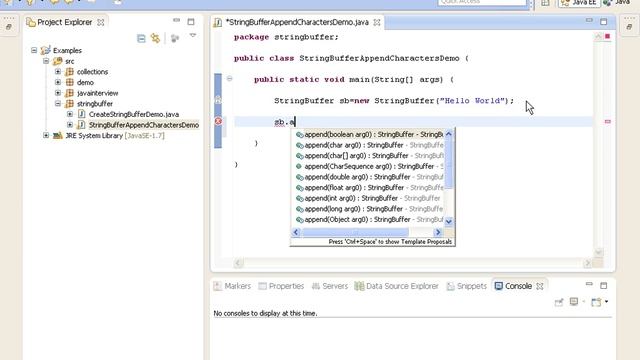This screenshot has width=640, height=360.
Task: Click Pin Console icon
Action: tap(559, 302)
